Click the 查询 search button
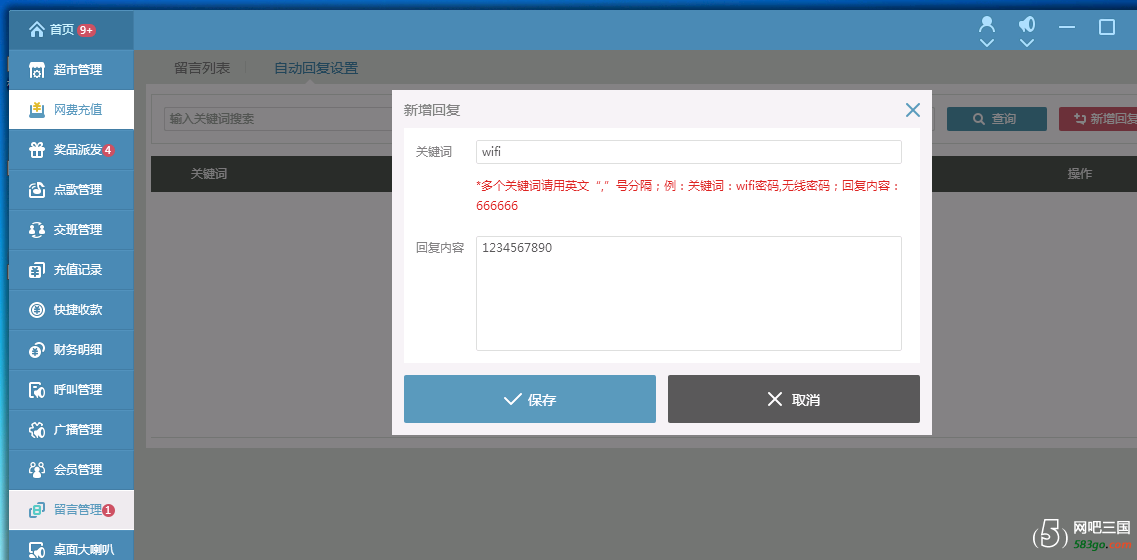The width and height of the screenshot is (1137, 560). (x=996, y=119)
